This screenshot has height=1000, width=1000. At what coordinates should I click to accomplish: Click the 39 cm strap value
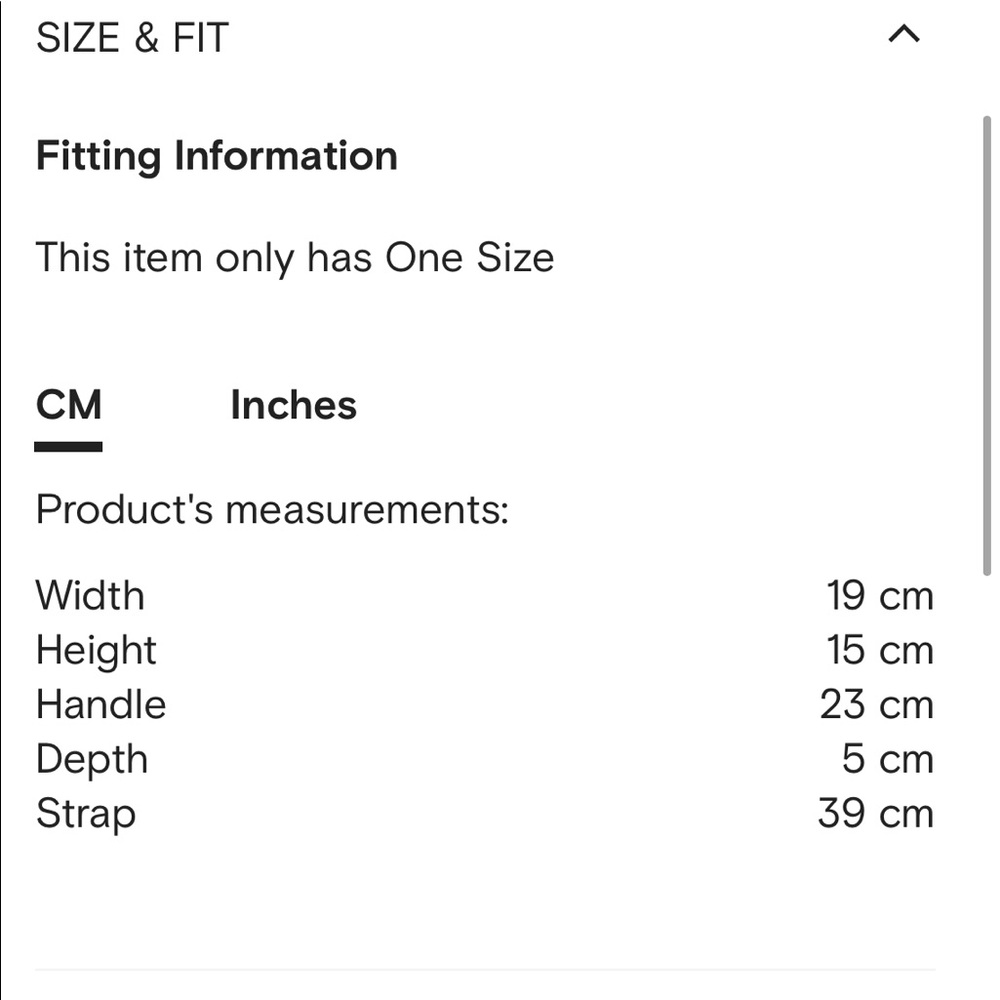875,813
